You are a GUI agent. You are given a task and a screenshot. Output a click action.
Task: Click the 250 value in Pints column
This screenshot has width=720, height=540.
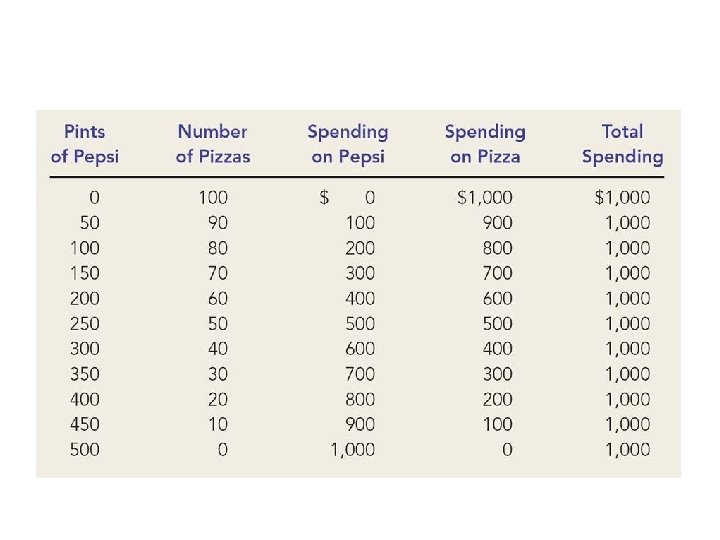tap(85, 323)
